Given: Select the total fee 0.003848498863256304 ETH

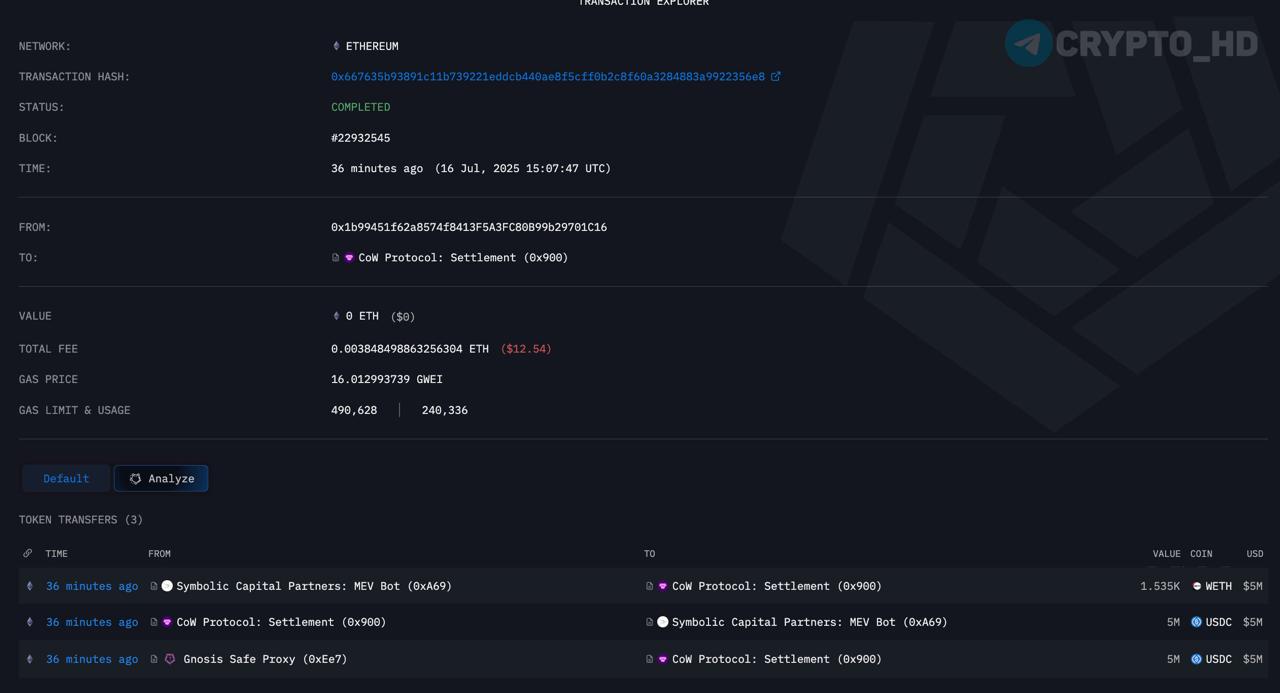Looking at the screenshot, I should (x=410, y=349).
